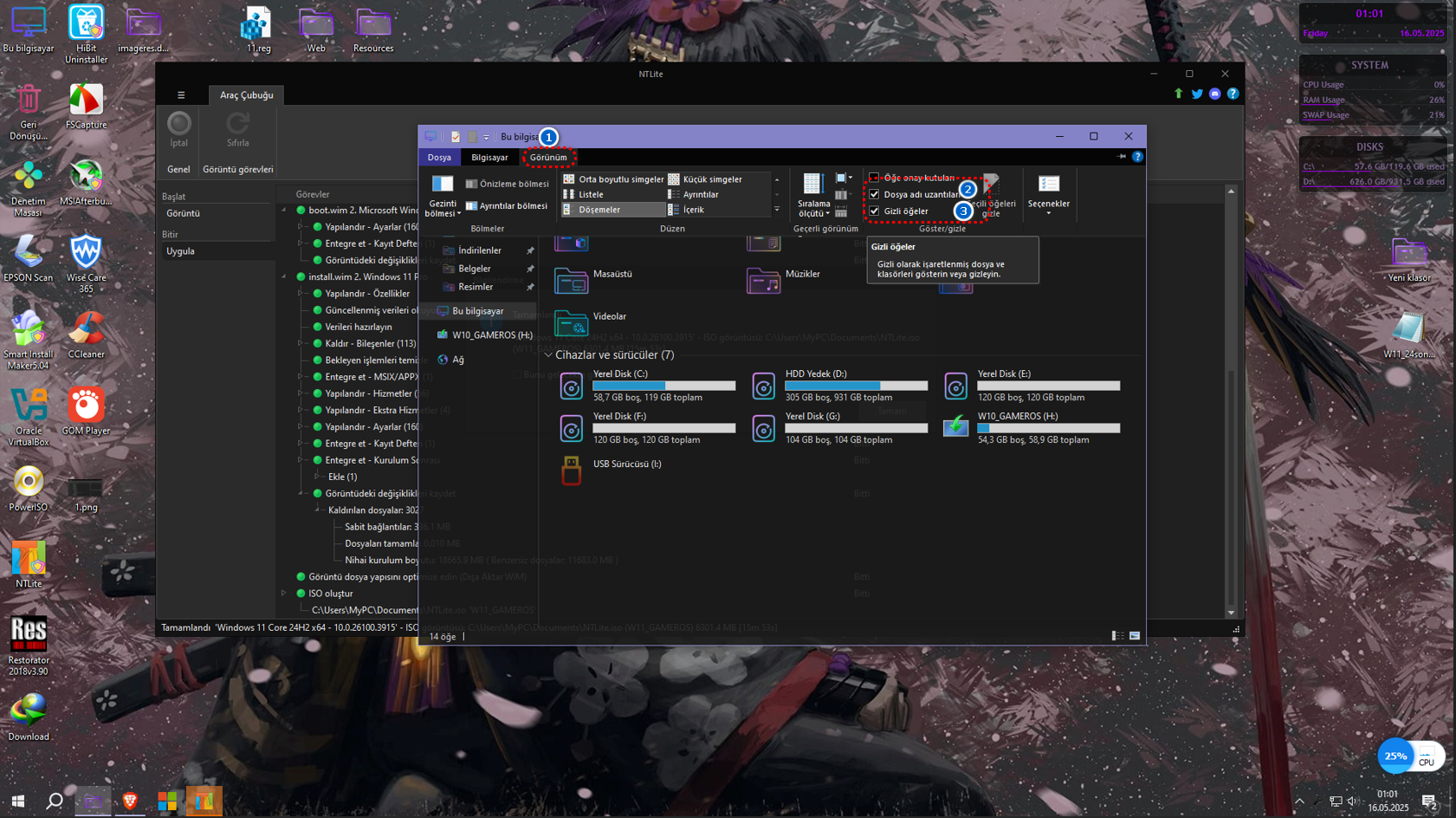Toggle the Dosya adı uzantıları checkbox
1456x818 pixels.
click(x=874, y=194)
